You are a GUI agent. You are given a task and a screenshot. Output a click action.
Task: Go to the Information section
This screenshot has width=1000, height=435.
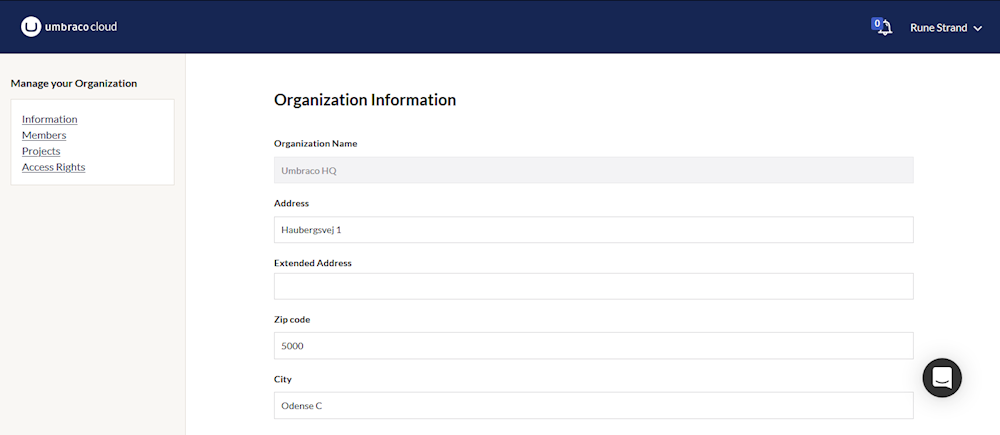49,119
